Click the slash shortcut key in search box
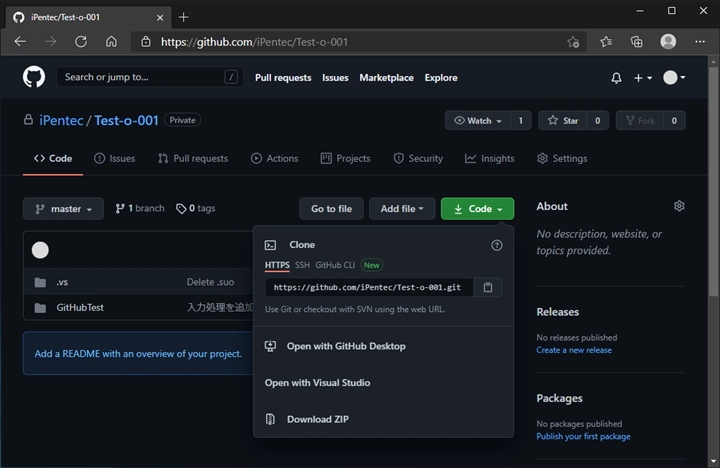Viewport: 720px width, 468px height. point(231,77)
